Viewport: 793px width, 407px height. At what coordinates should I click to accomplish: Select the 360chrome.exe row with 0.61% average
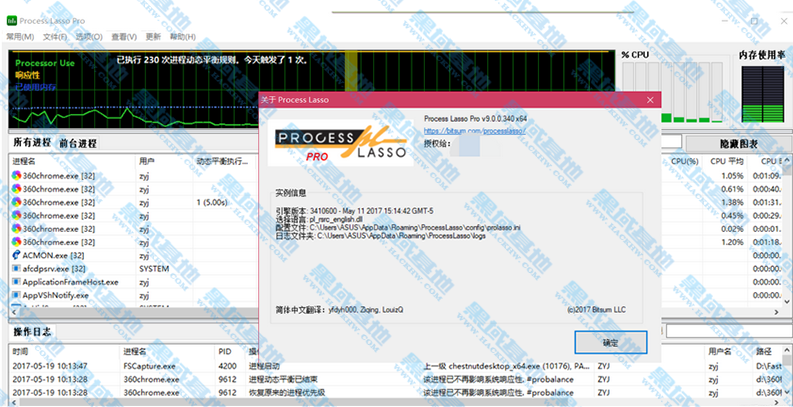click(x=396, y=189)
